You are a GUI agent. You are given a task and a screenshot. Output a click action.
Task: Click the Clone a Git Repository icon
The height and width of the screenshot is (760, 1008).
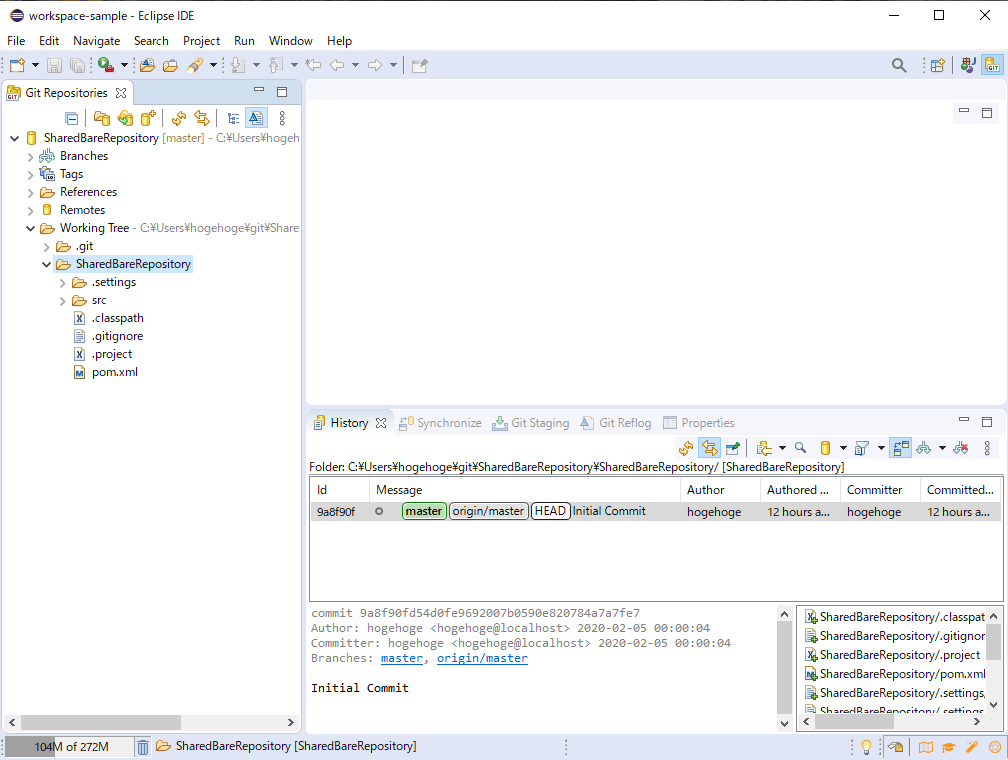[x=125, y=118]
